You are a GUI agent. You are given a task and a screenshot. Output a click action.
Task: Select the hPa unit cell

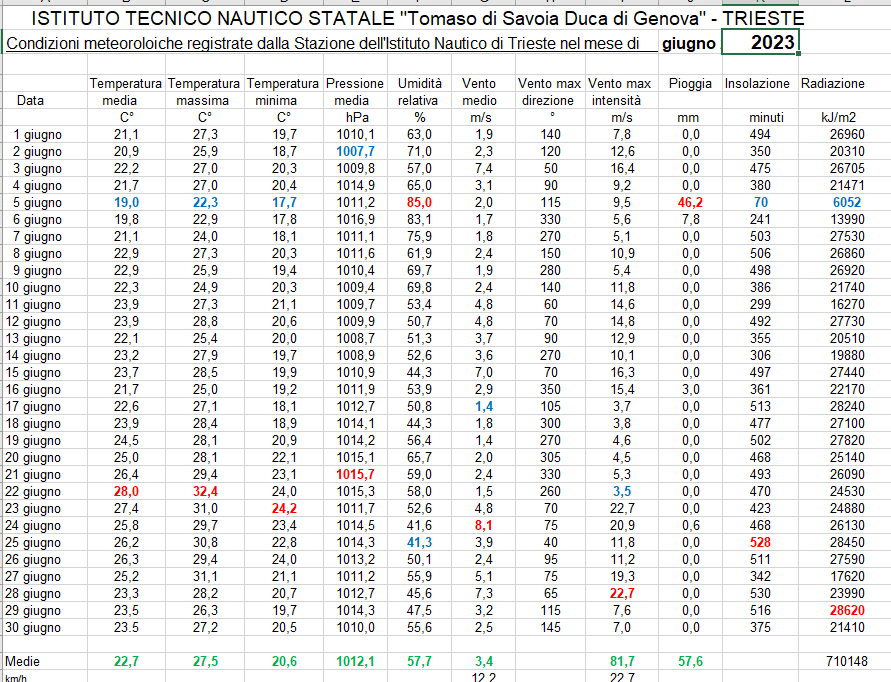[x=357, y=118]
